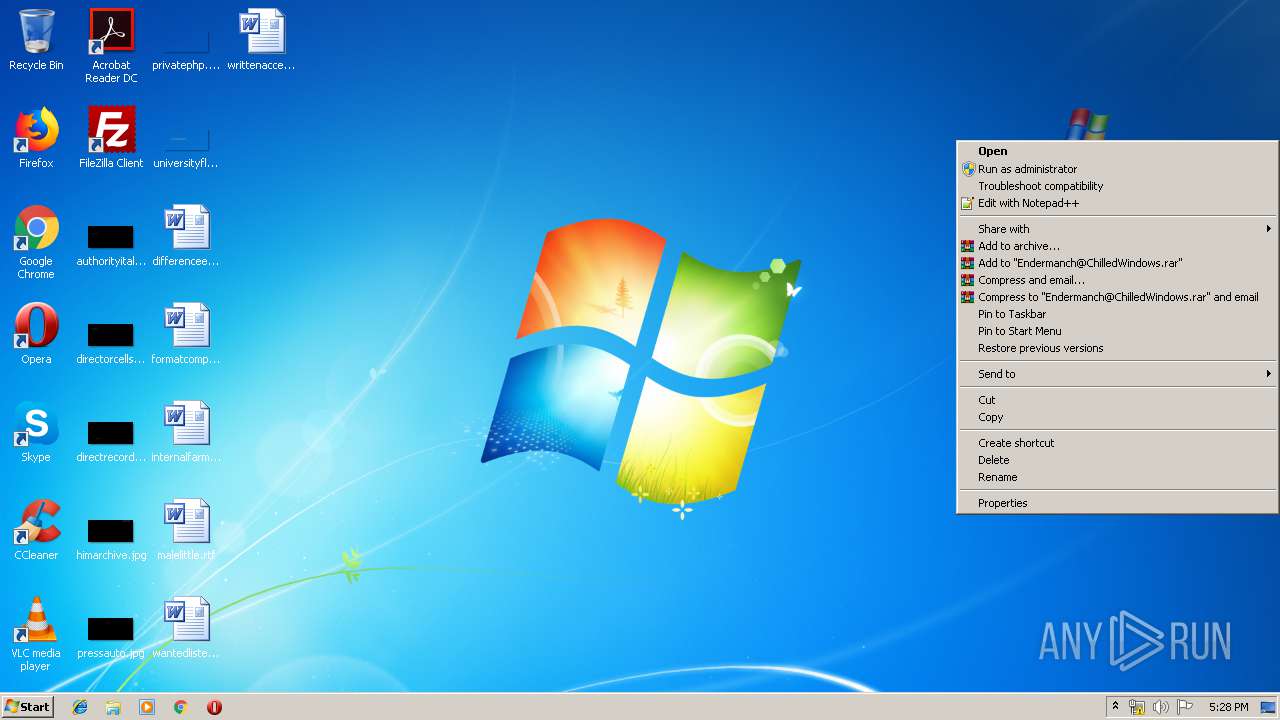Launch Acrobat Reader DC shortcut

111,46
